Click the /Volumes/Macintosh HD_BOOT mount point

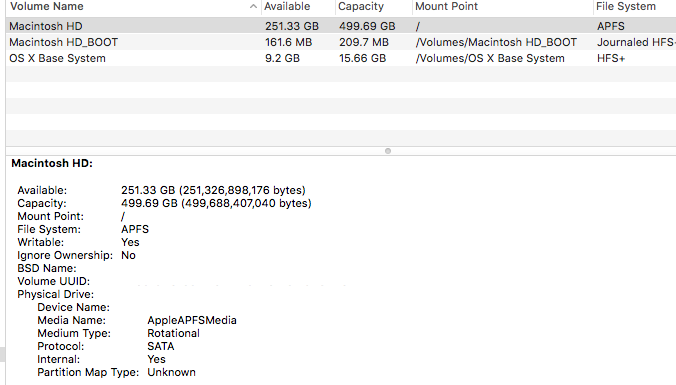pyautogui.click(x=496, y=42)
